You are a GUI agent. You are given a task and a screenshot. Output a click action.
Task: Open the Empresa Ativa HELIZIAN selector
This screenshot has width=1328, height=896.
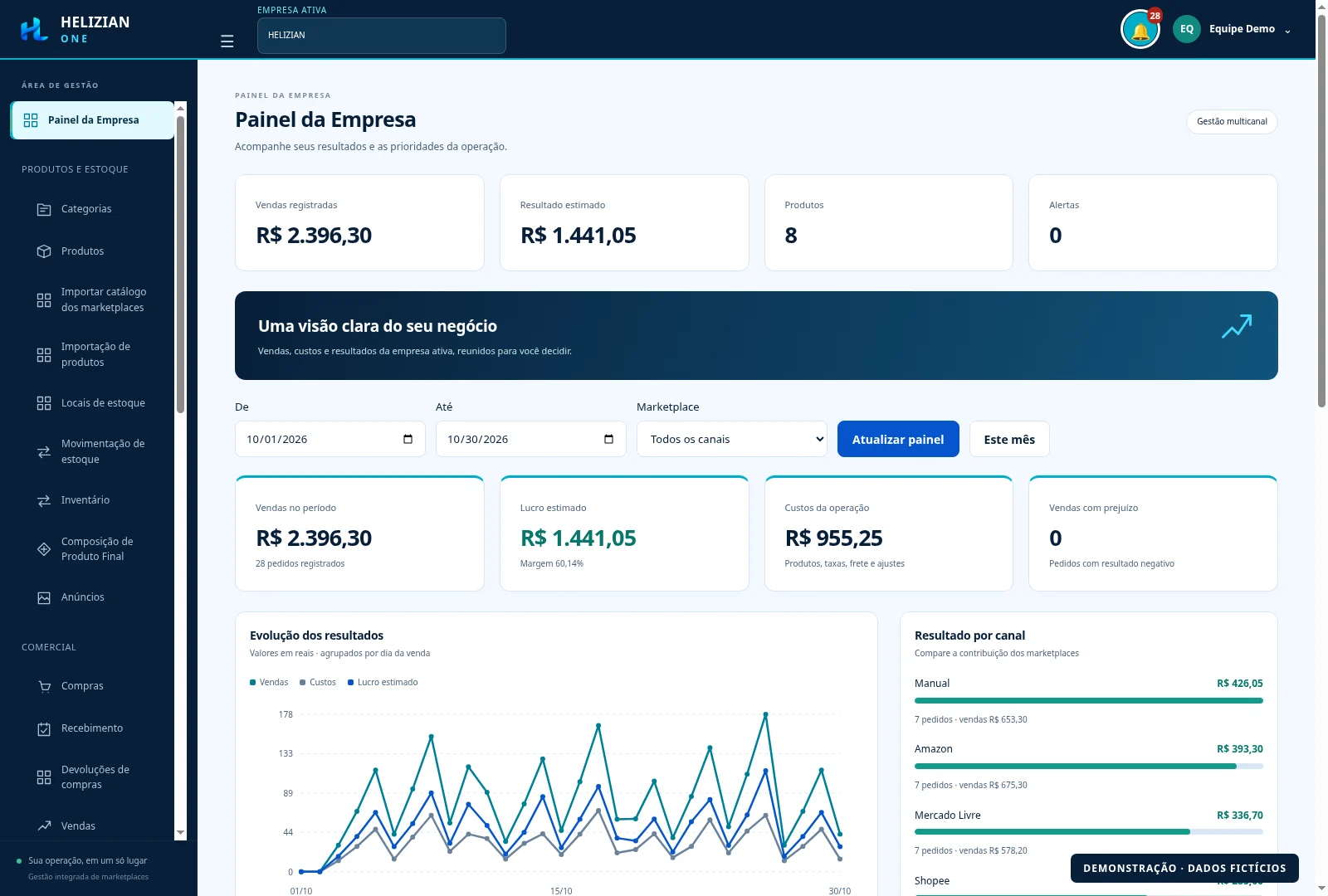coord(382,36)
